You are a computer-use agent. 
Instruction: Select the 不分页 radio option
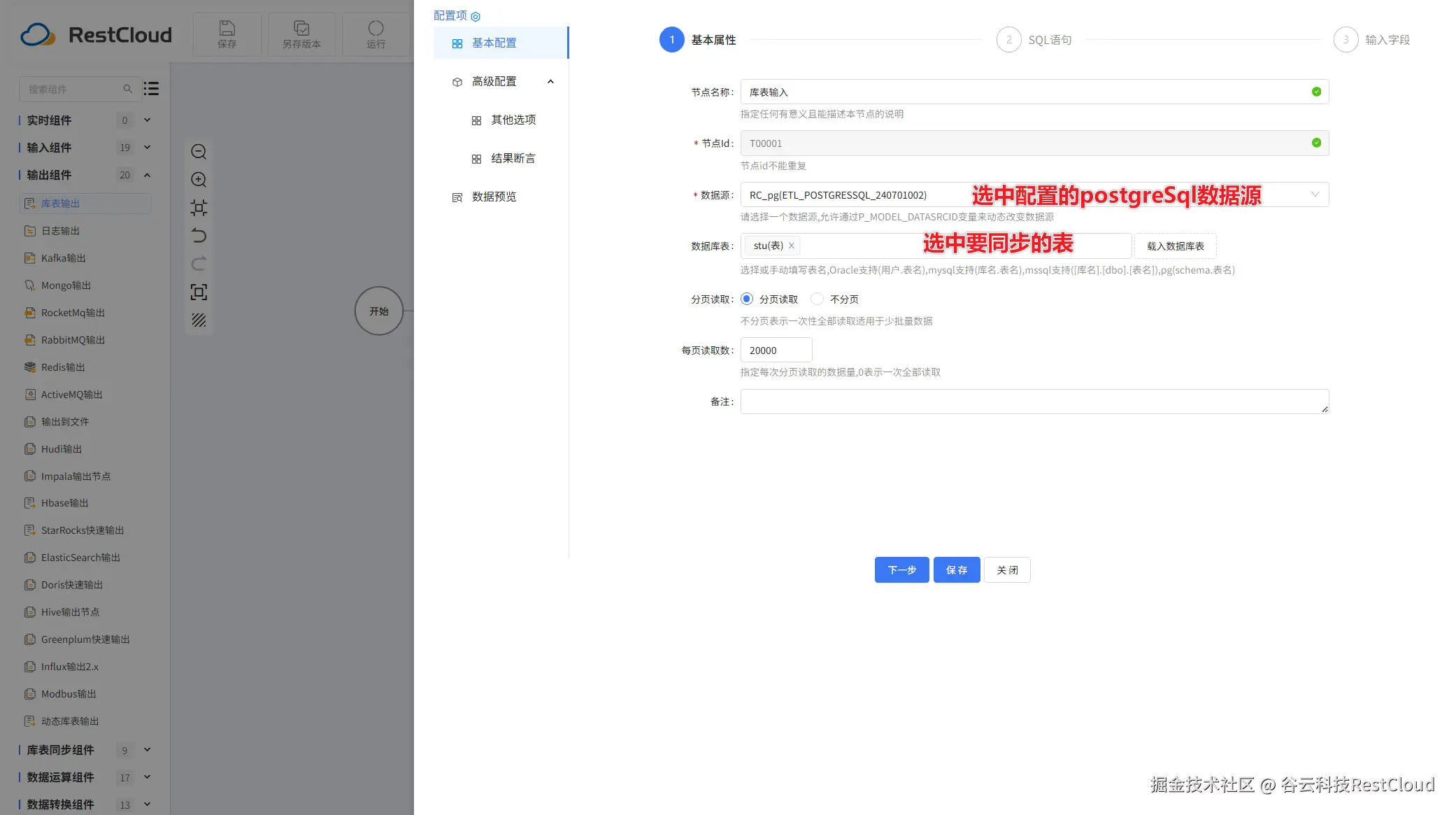817,299
